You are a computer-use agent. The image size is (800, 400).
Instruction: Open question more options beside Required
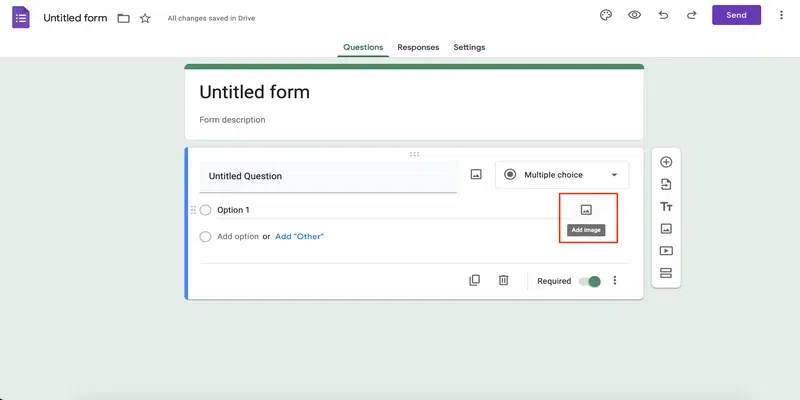(615, 280)
